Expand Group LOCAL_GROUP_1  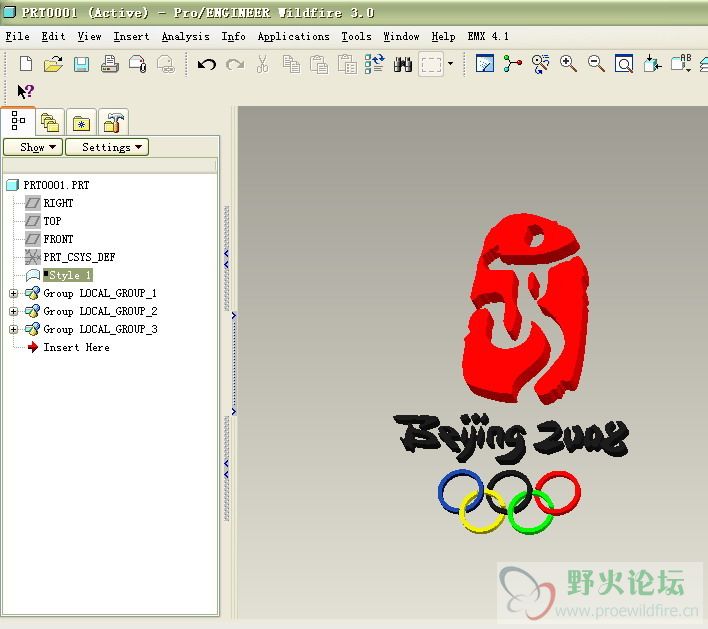click(x=14, y=294)
